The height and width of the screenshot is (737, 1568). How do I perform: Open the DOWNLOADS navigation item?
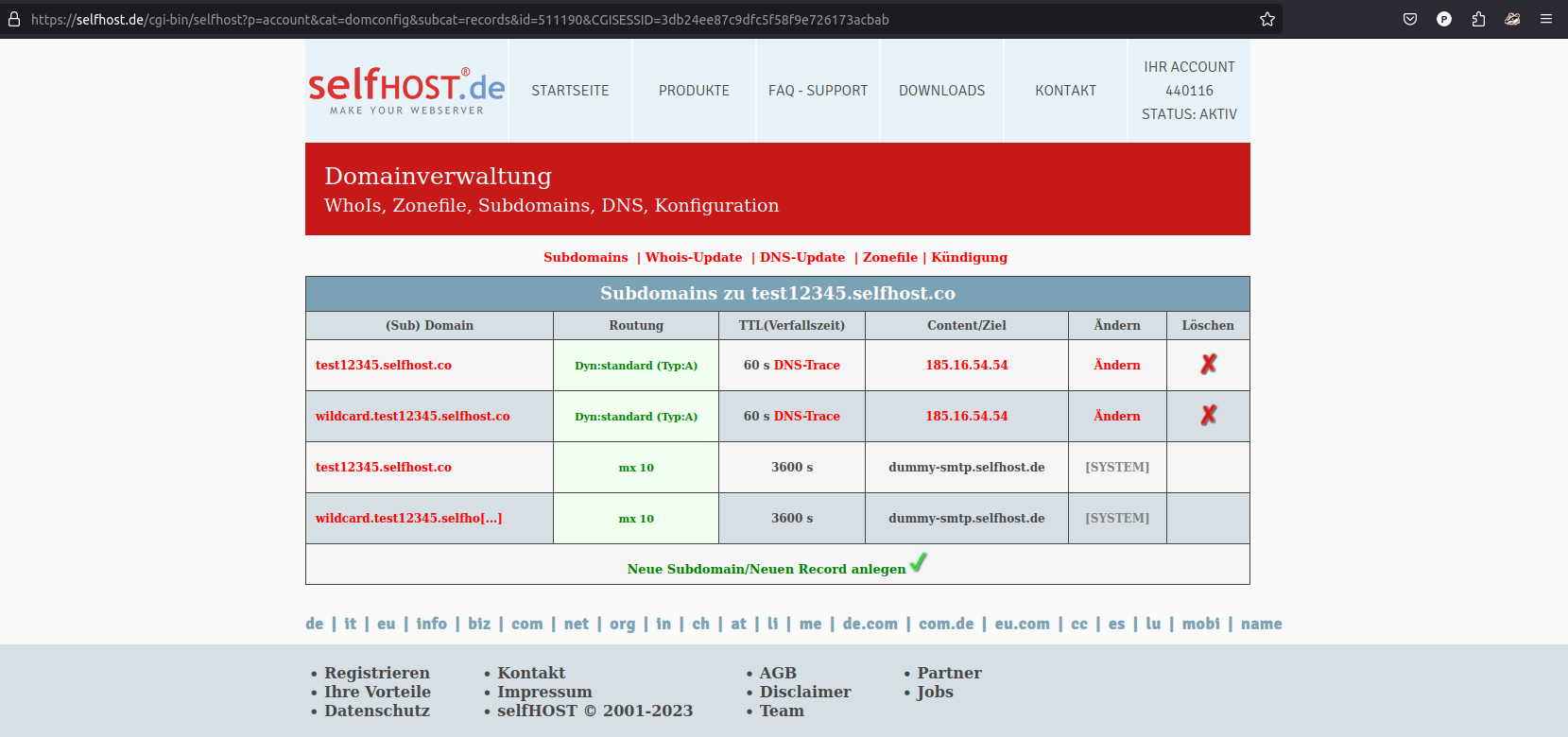[x=941, y=91]
